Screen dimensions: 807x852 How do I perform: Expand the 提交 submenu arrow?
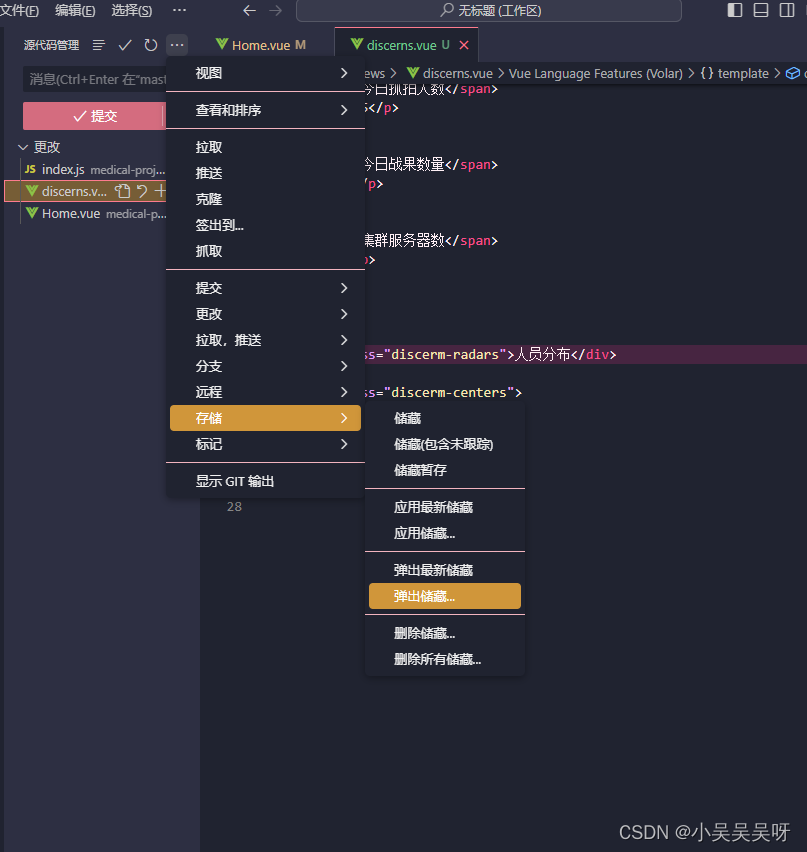344,288
